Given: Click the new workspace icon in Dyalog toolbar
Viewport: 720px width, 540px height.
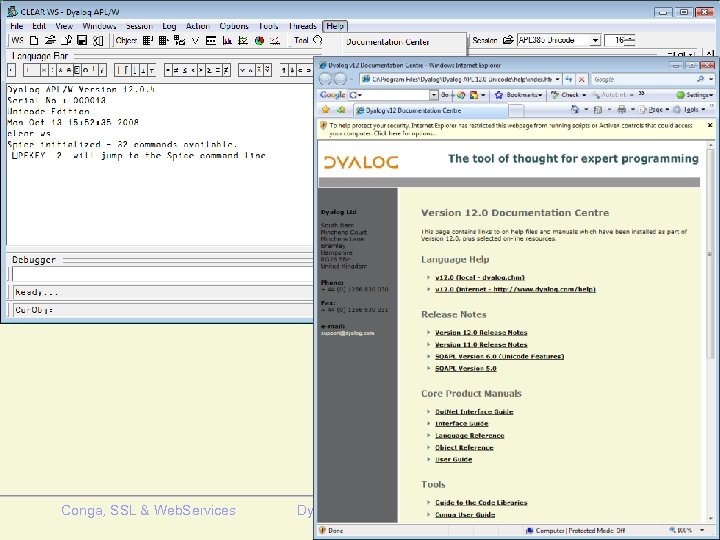Looking at the screenshot, I should tap(34, 40).
